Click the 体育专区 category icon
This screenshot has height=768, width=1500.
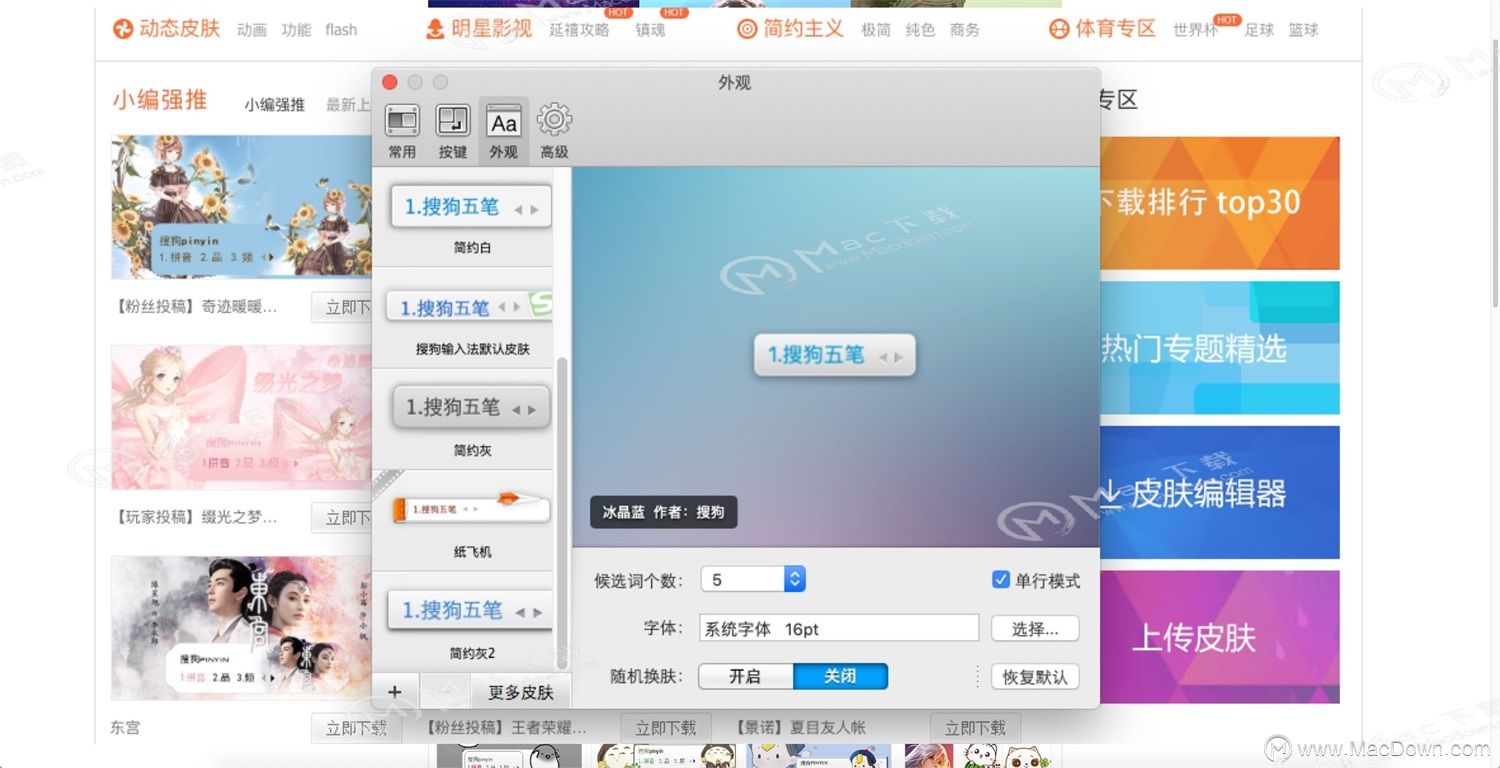1059,29
